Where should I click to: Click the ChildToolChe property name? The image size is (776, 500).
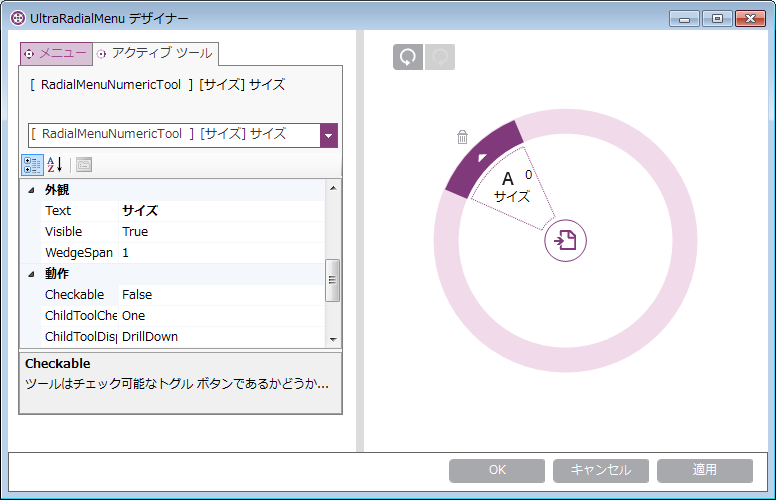pyautogui.click(x=81, y=316)
